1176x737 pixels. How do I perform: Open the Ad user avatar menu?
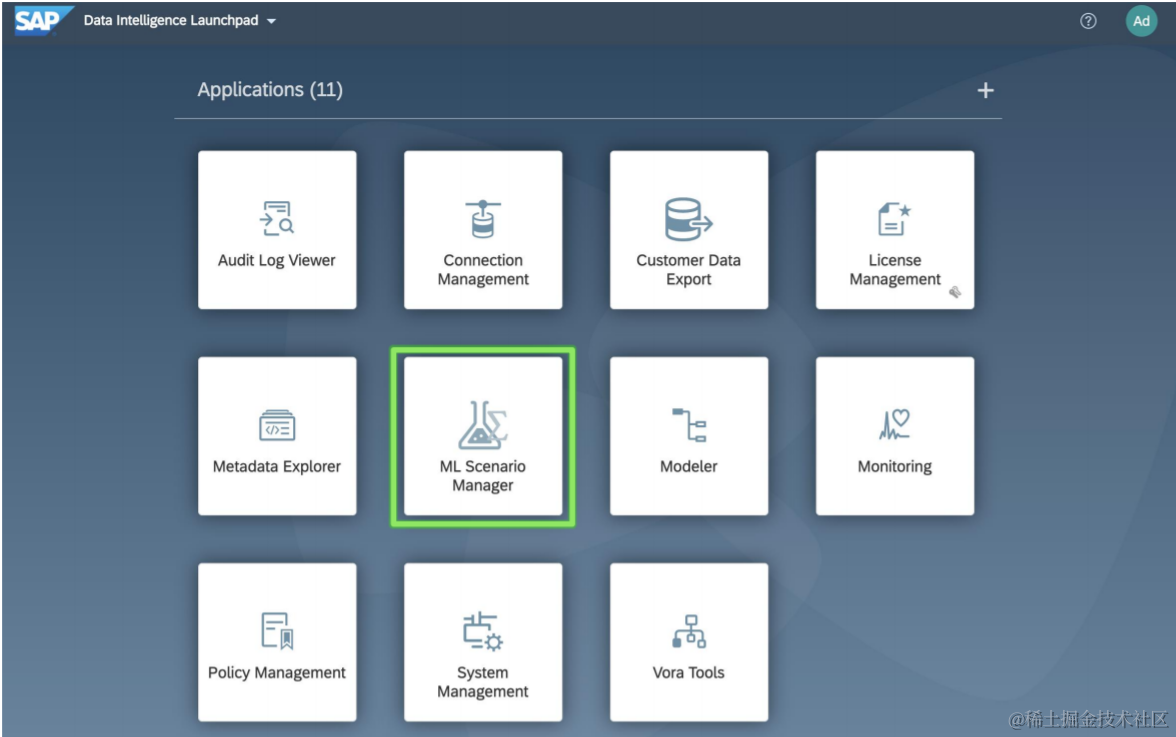click(x=1141, y=21)
